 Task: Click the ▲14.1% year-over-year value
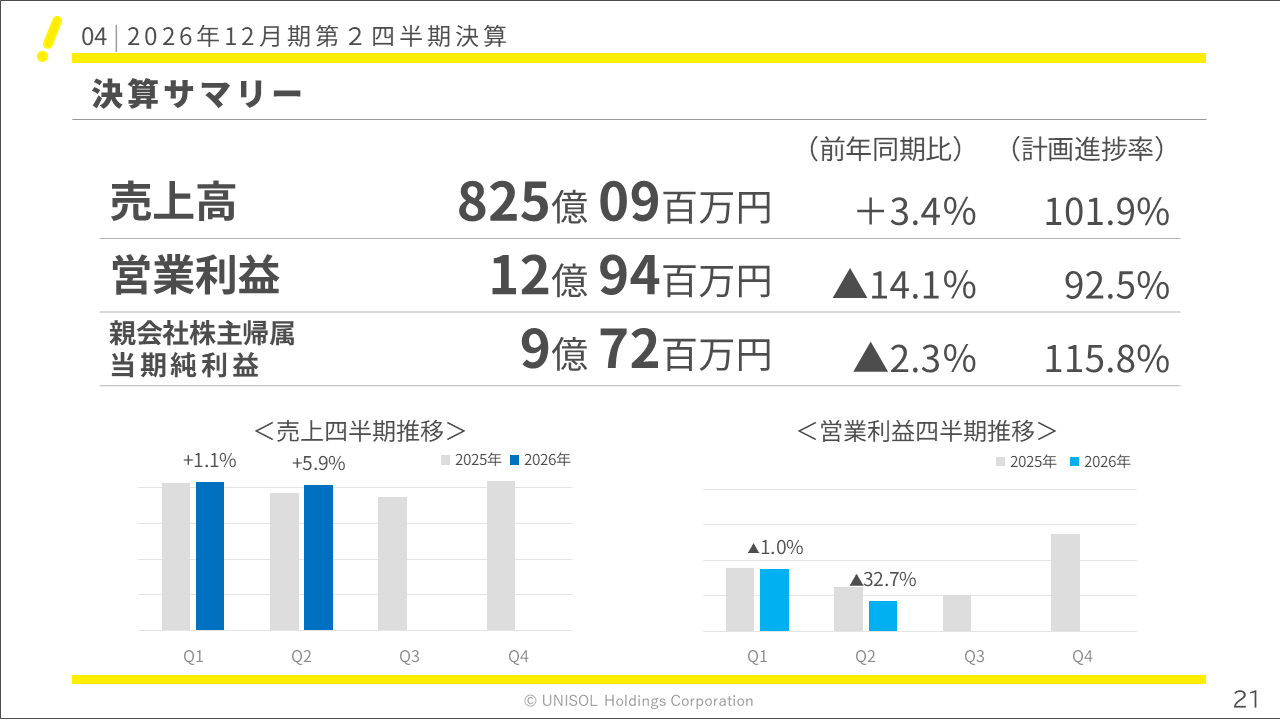click(904, 285)
